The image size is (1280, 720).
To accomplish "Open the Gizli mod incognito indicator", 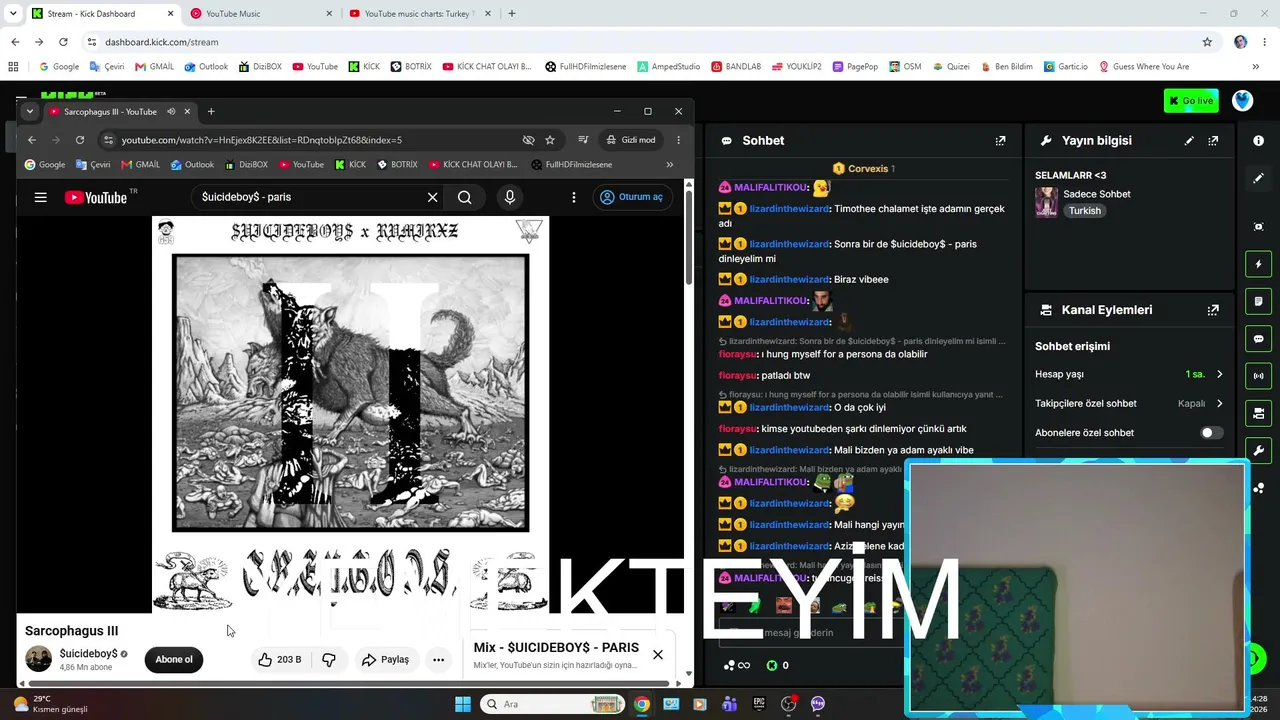I will tap(631, 140).
